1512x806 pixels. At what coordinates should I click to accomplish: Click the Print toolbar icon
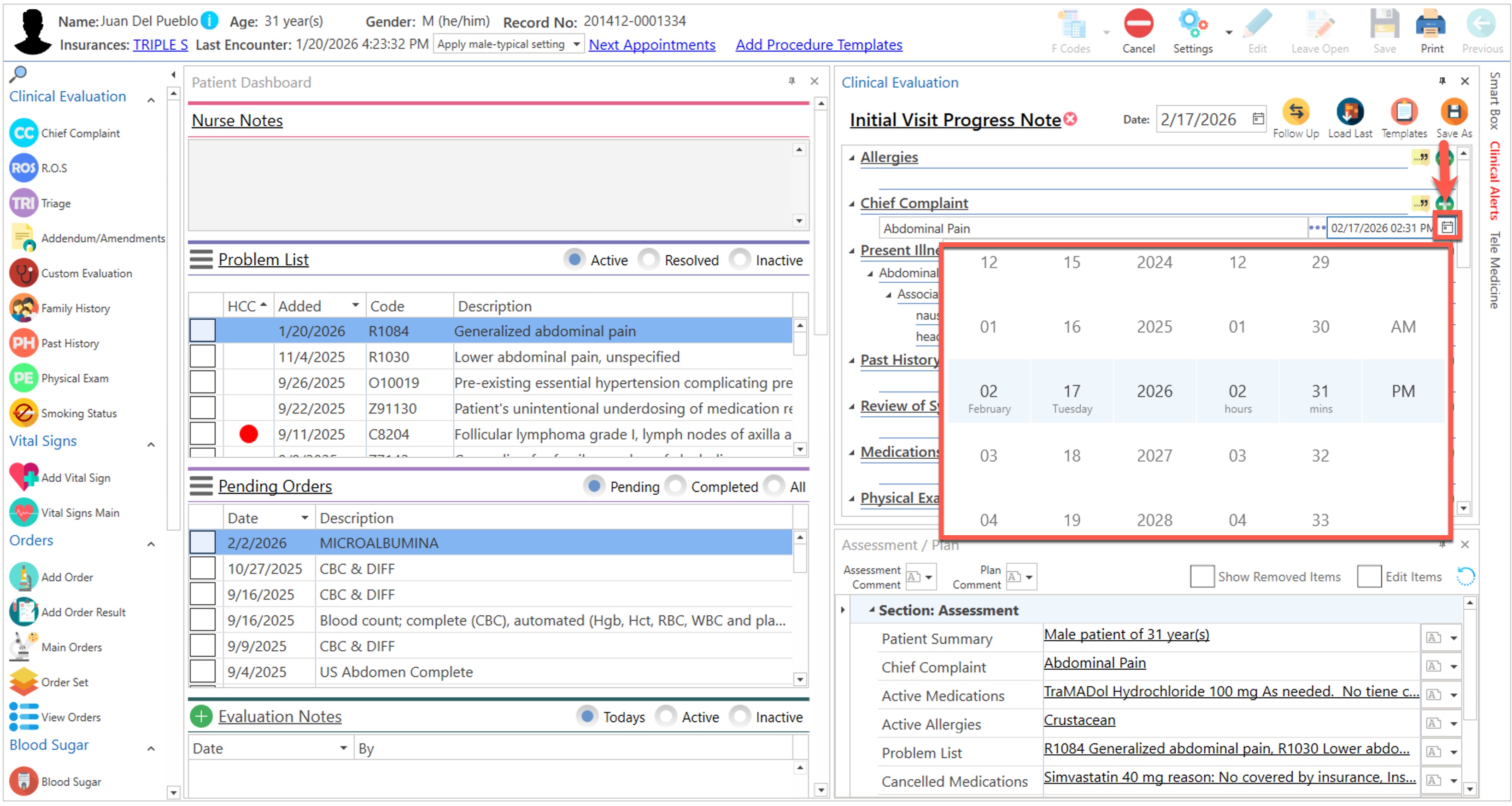point(1430,24)
